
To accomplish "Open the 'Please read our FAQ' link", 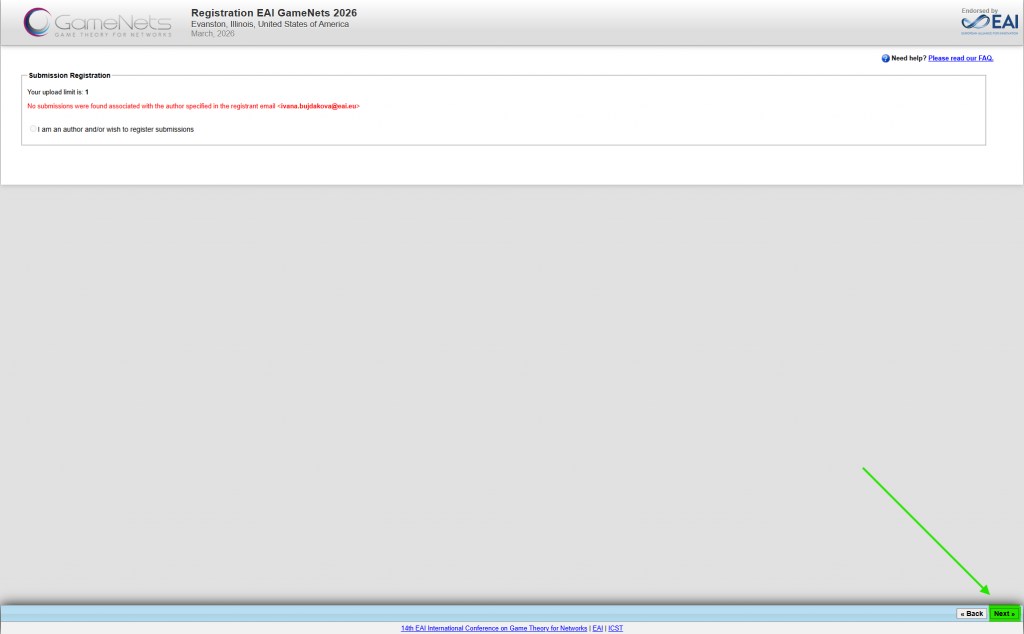I will click(x=960, y=58).
